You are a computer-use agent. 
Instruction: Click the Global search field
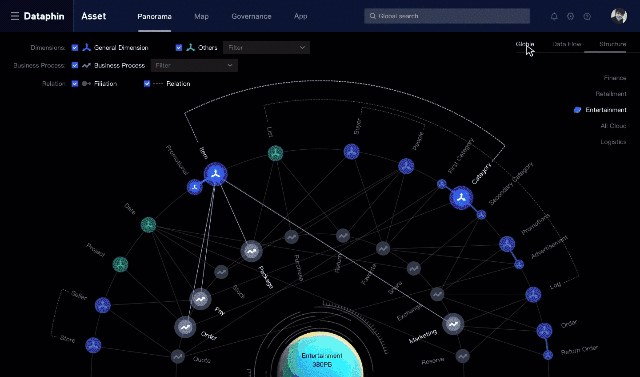click(x=447, y=16)
